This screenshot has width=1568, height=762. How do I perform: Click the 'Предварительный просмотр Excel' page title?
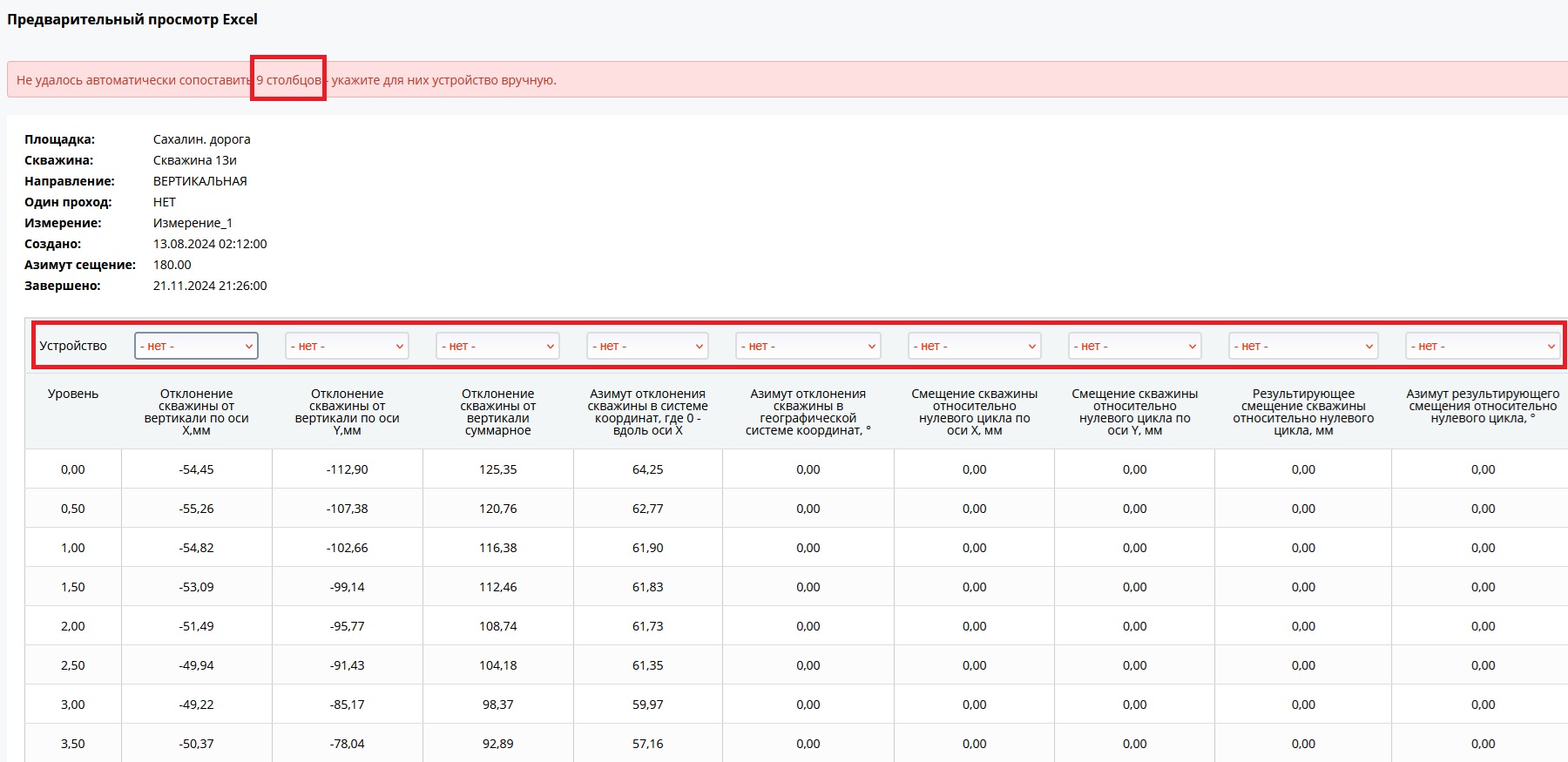click(132, 19)
